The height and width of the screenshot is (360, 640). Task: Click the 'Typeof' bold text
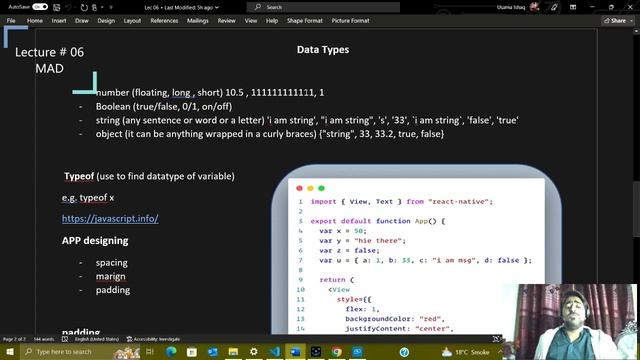click(x=79, y=176)
